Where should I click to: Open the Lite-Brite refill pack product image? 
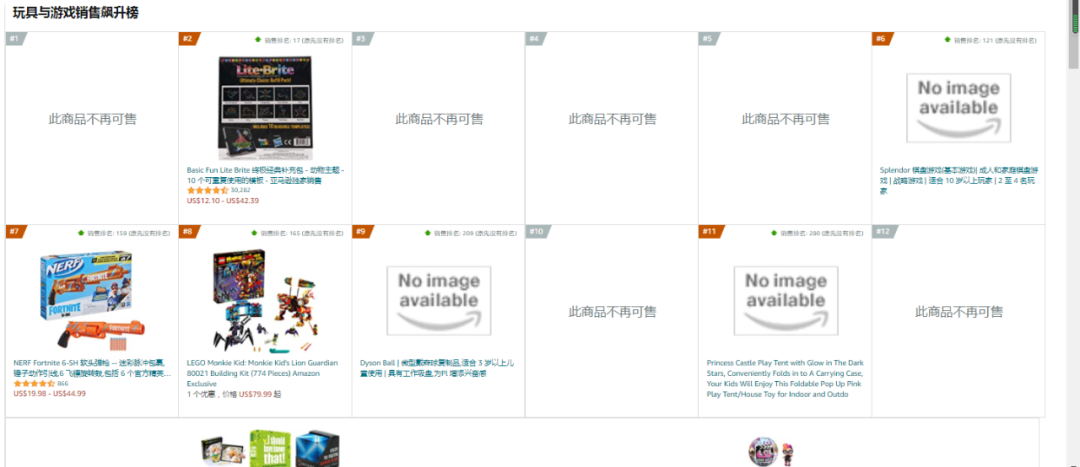(265, 108)
